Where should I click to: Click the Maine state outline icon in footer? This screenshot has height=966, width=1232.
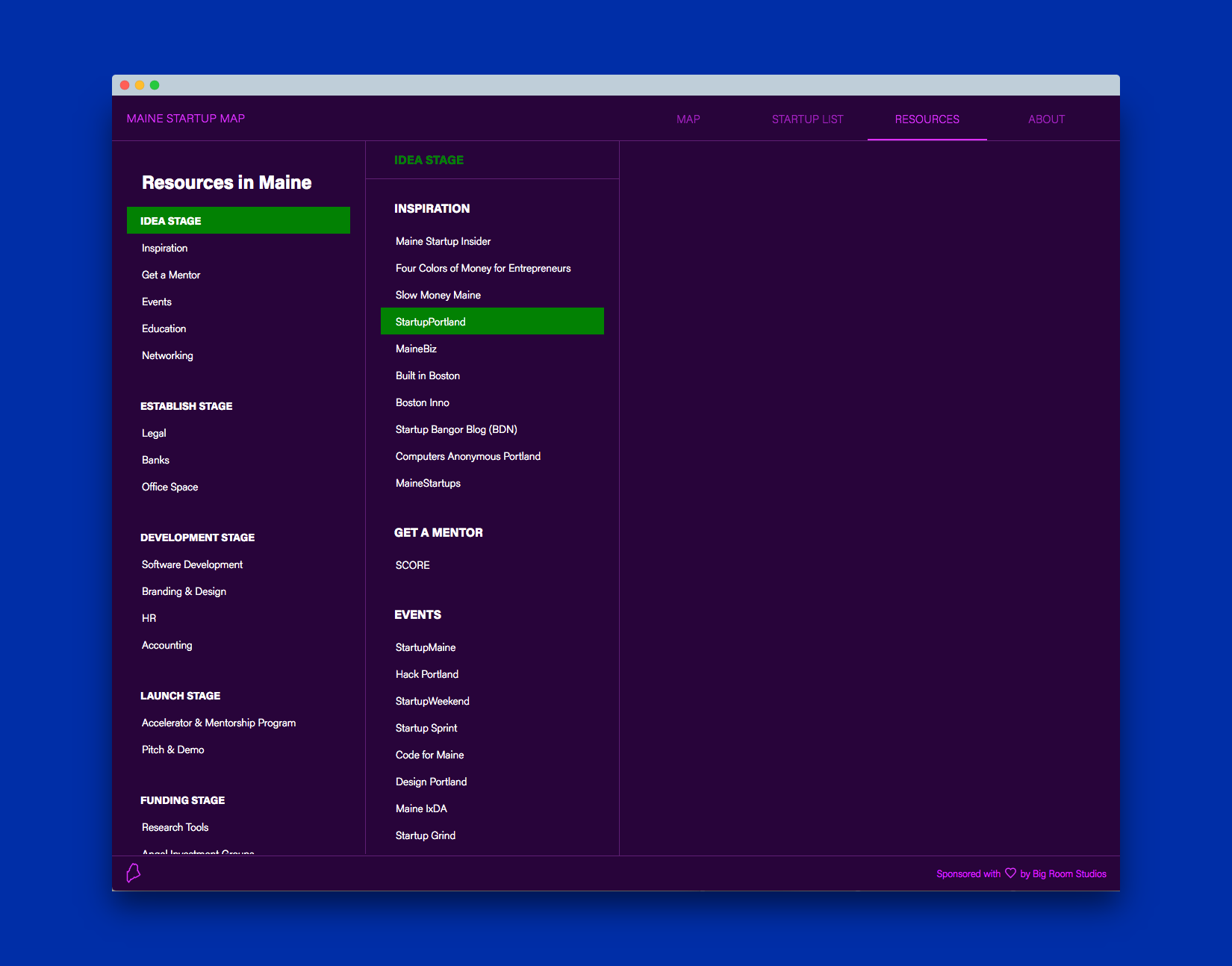pyautogui.click(x=134, y=873)
